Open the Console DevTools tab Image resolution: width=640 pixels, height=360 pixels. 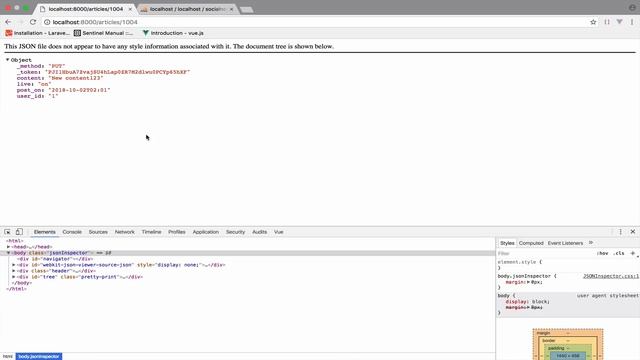pos(72,232)
